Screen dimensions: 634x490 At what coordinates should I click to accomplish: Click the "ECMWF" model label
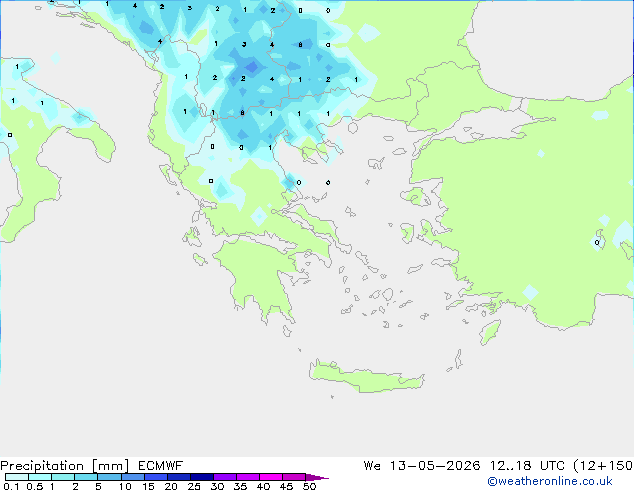[161, 466]
